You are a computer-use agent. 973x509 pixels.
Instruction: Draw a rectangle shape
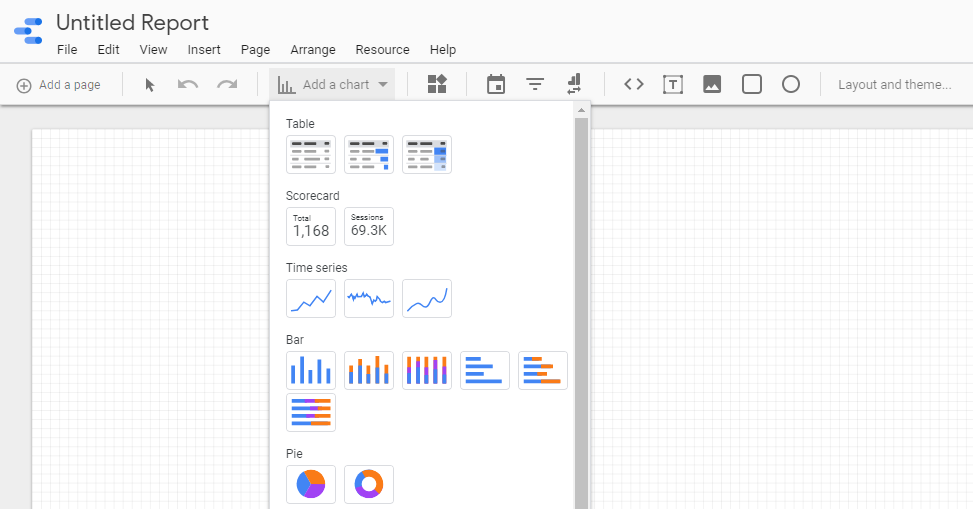coord(751,84)
